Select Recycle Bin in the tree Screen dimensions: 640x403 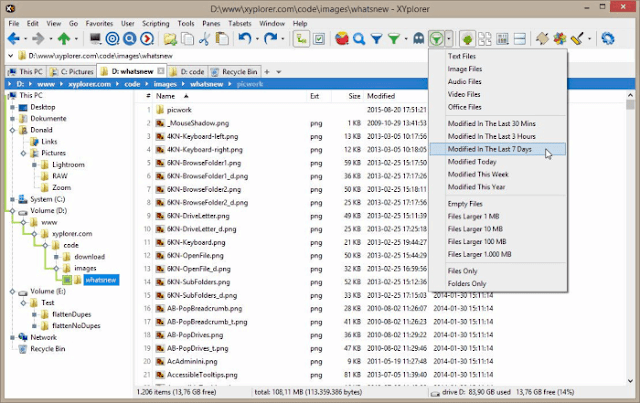pos(47,349)
